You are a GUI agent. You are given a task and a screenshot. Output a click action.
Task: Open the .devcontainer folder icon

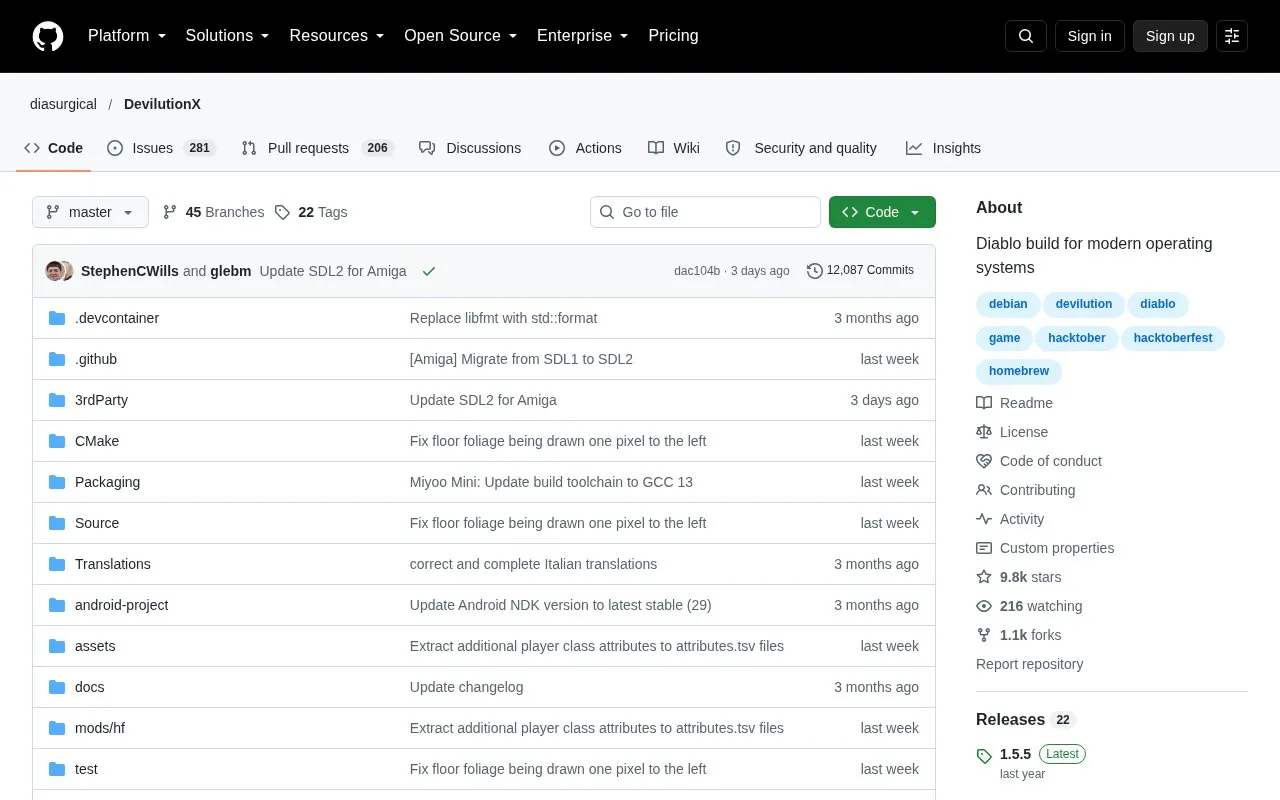tap(57, 318)
